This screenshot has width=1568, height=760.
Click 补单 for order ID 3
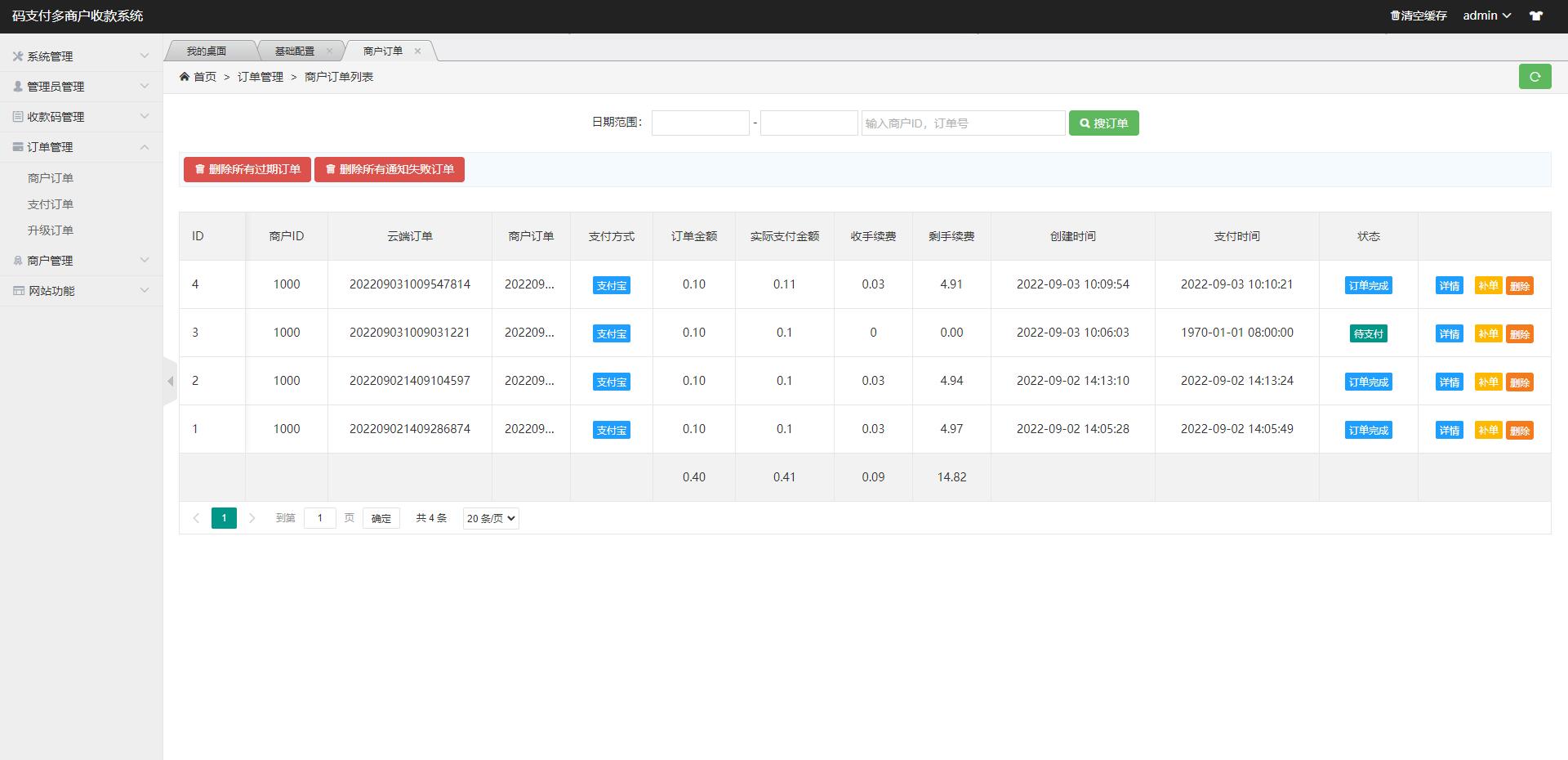[1488, 333]
